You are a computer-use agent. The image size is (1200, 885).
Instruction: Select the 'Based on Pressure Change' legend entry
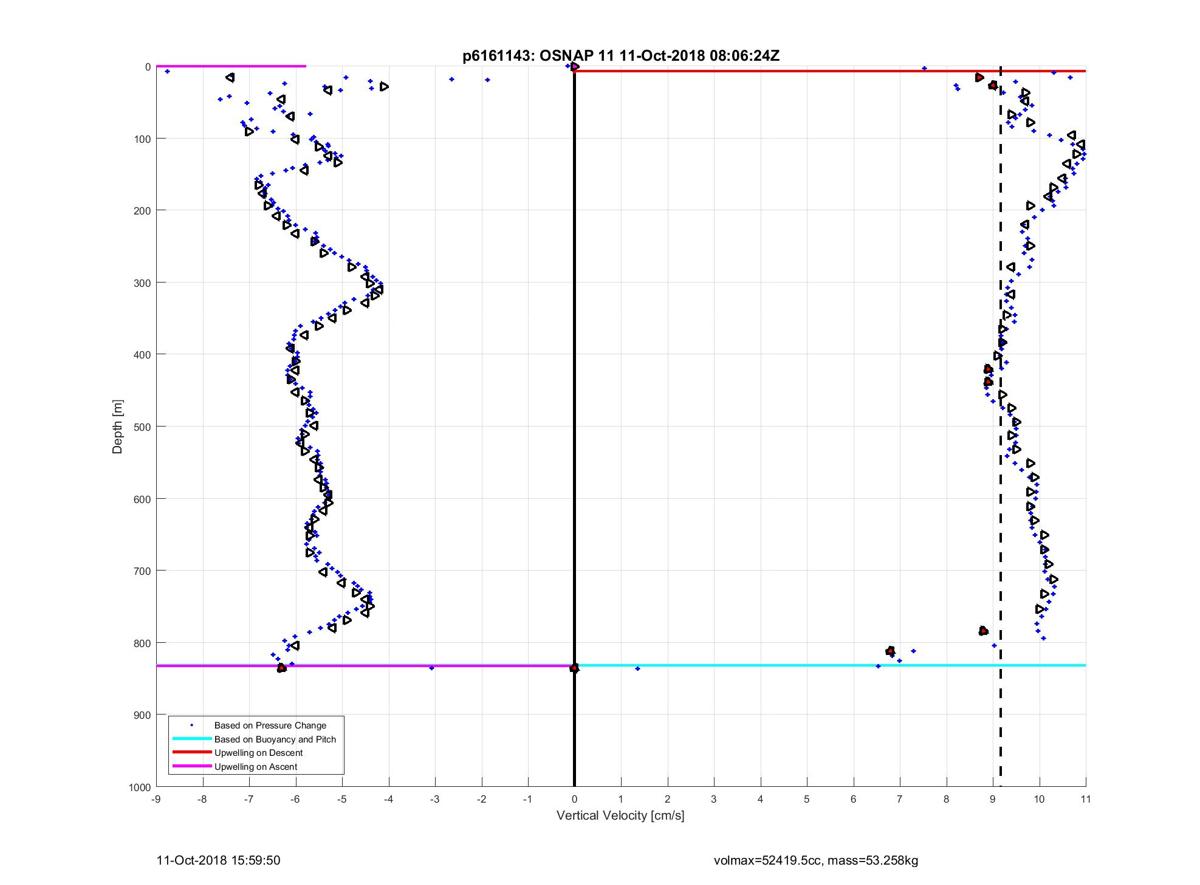(270, 725)
